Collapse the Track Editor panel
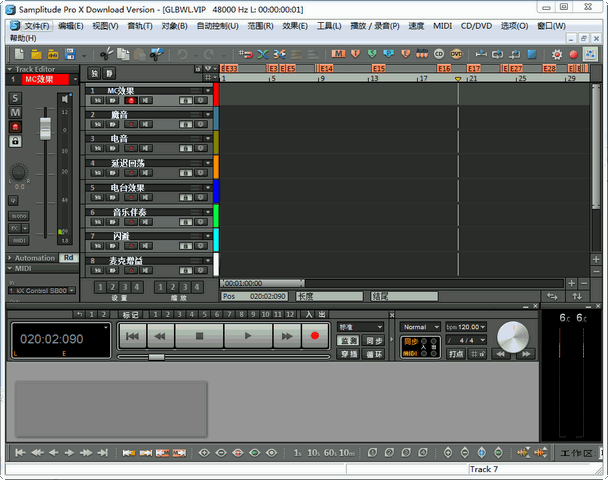 pos(10,69)
